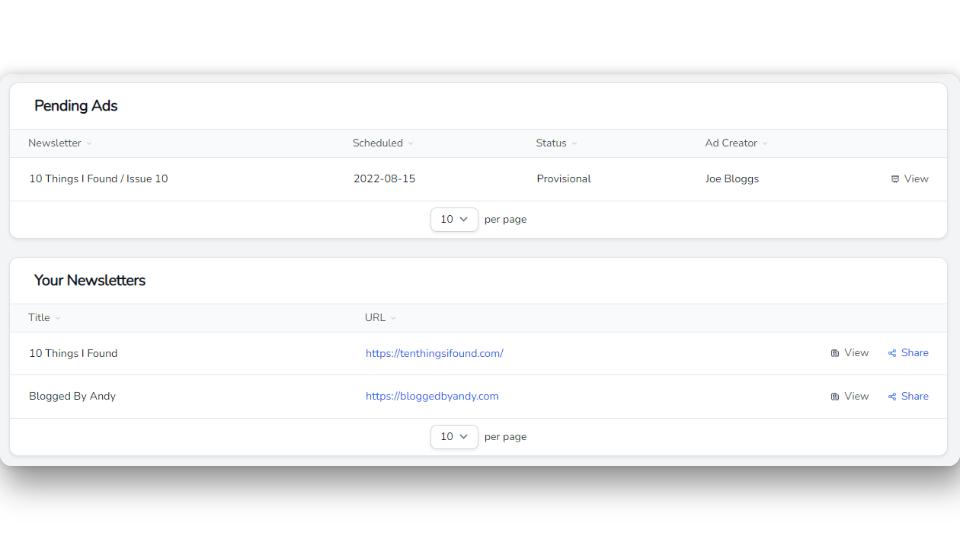Click the 2022-08-15 scheduled date cell

384,179
